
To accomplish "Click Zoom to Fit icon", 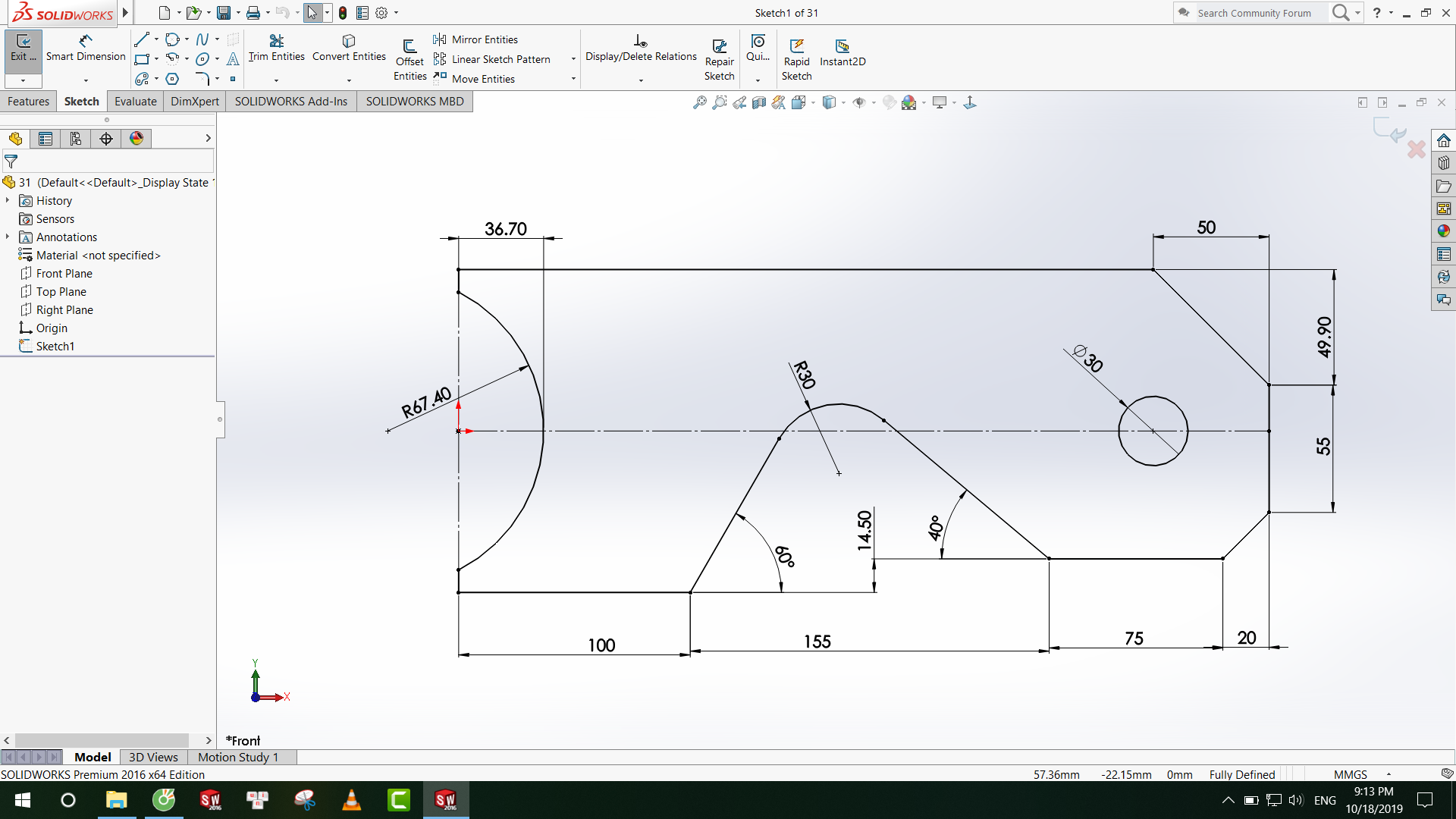I will point(700,102).
